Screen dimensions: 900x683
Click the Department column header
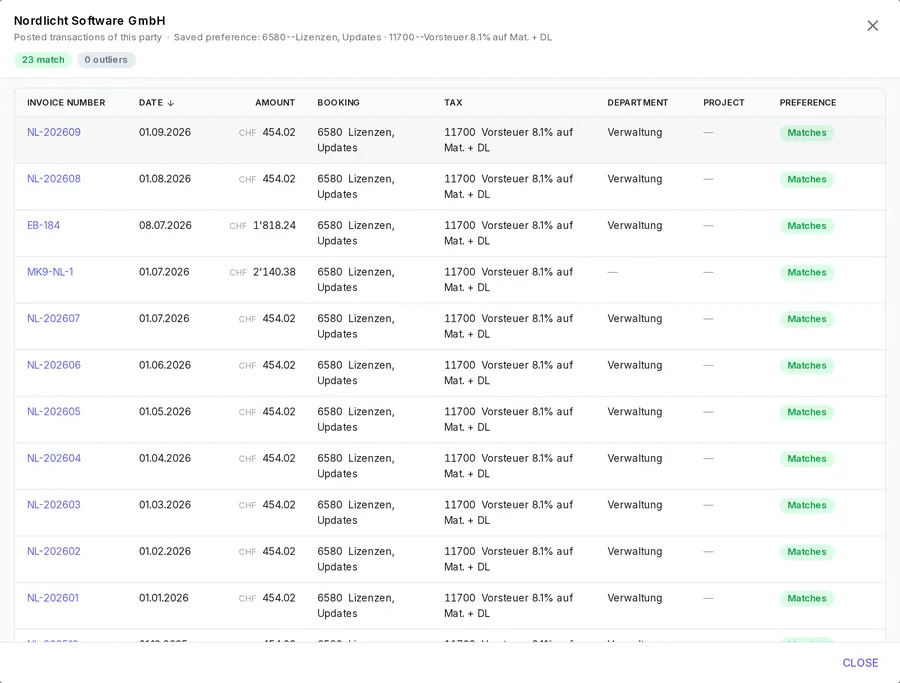[x=638, y=103]
